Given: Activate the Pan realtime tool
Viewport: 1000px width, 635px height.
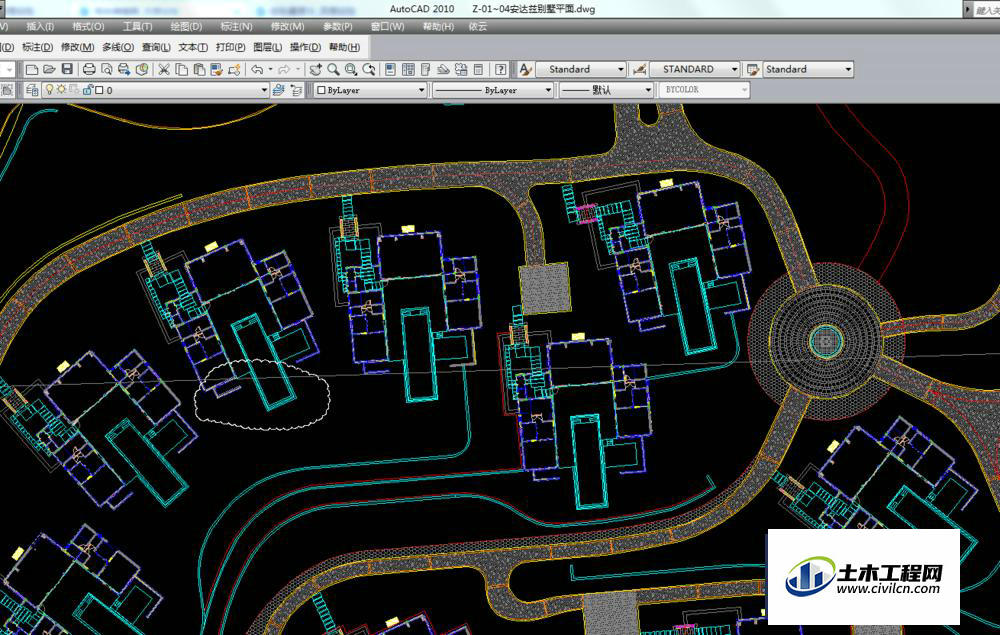Looking at the screenshot, I should pos(316,69).
